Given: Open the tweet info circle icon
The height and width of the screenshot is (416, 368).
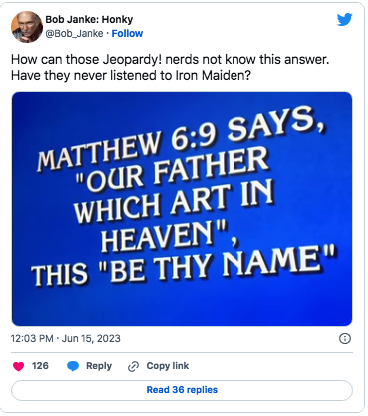Looking at the screenshot, I should [x=345, y=339].
